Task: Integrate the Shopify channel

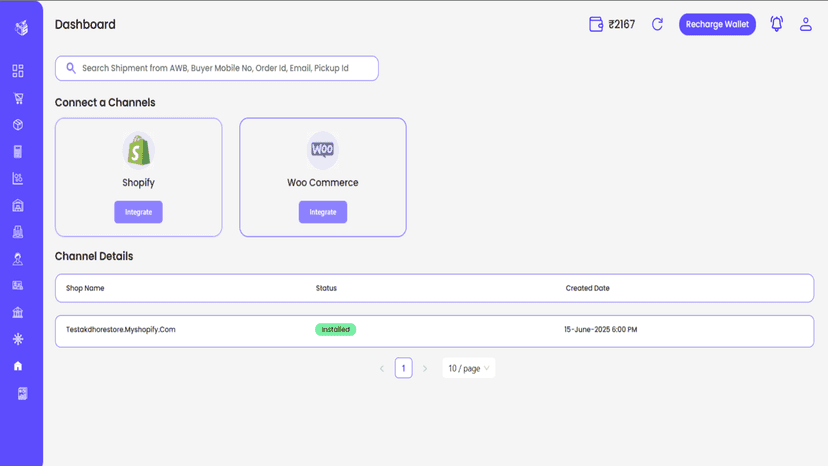Action: tap(138, 212)
